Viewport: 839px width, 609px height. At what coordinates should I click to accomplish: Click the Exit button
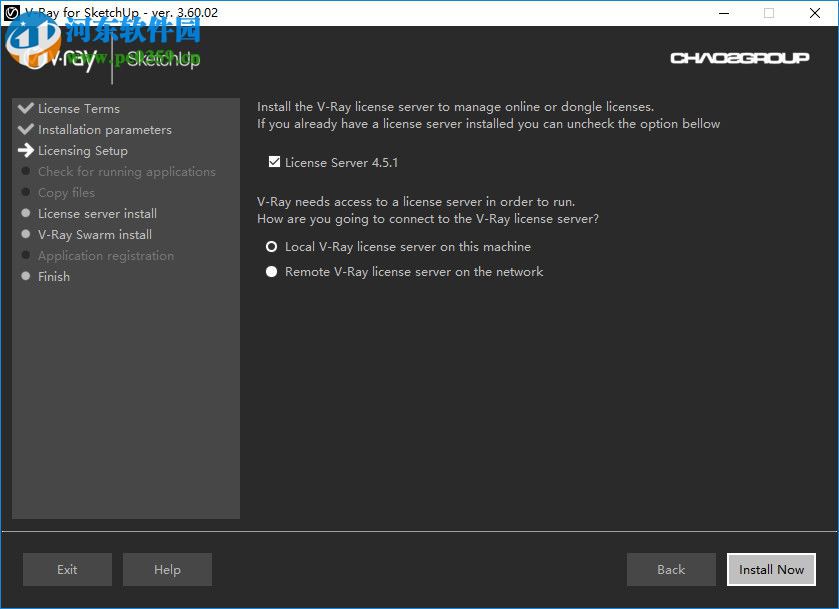coord(67,569)
